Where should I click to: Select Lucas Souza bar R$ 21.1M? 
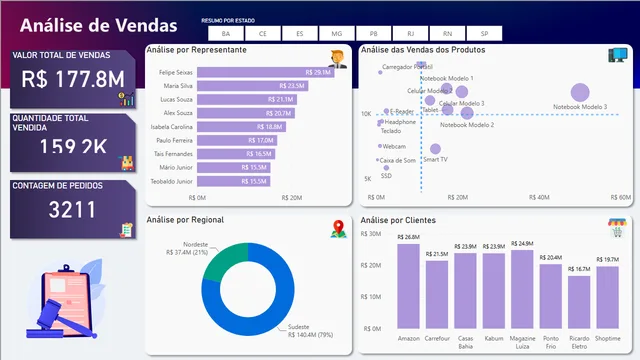[247, 99]
